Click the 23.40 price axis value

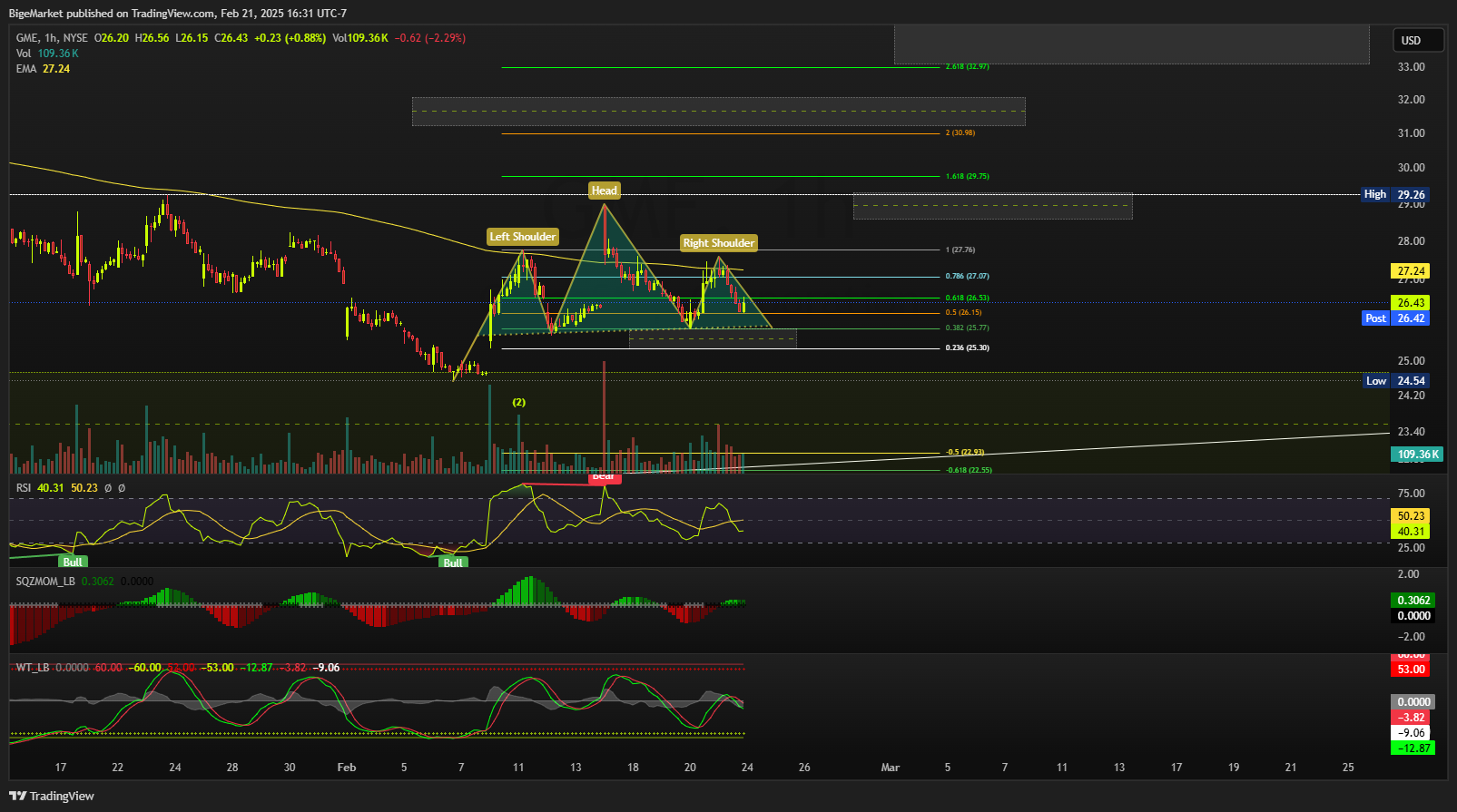pyautogui.click(x=1411, y=432)
